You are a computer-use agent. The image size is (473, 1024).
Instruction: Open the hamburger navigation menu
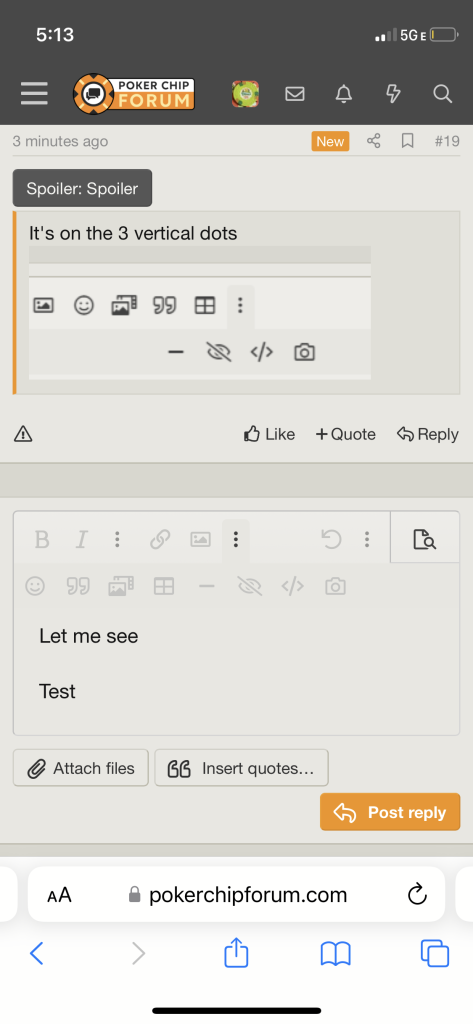tap(34, 93)
